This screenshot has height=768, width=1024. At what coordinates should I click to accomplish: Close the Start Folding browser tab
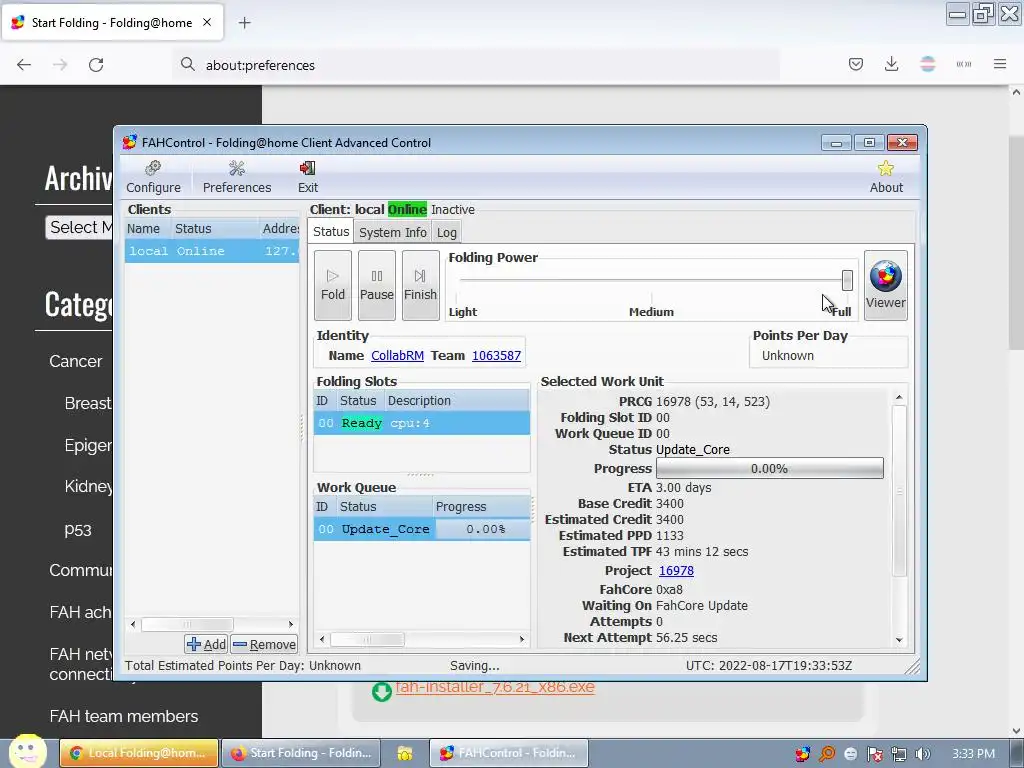coord(207,22)
